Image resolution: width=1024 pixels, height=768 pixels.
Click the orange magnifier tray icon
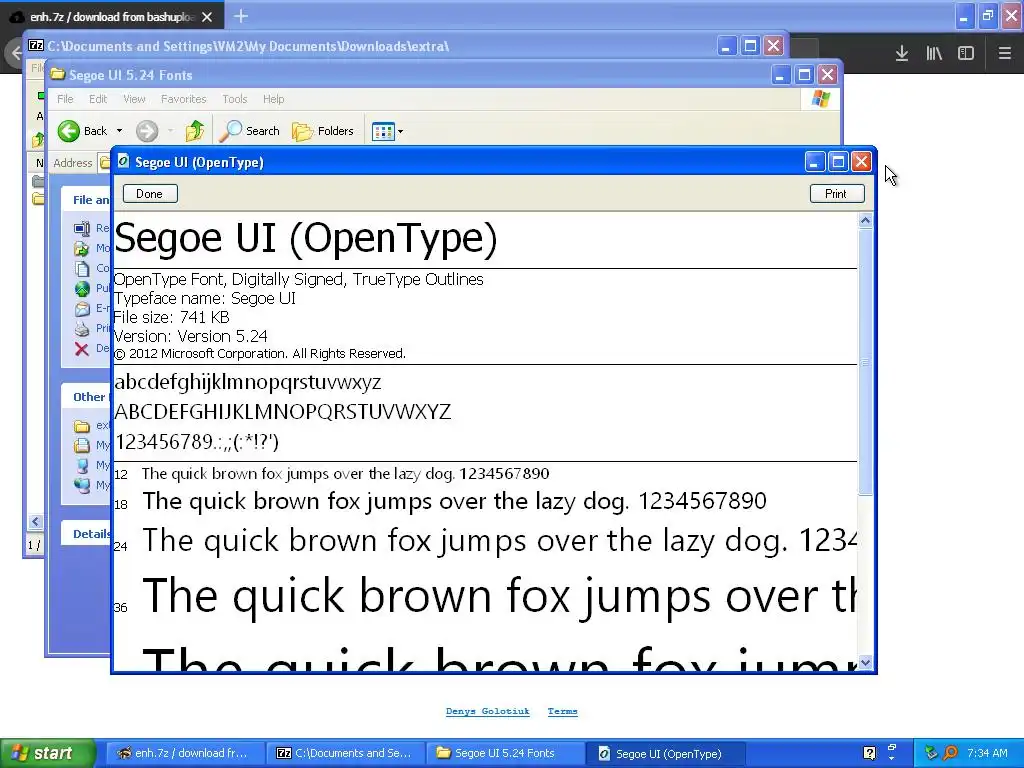point(951,753)
